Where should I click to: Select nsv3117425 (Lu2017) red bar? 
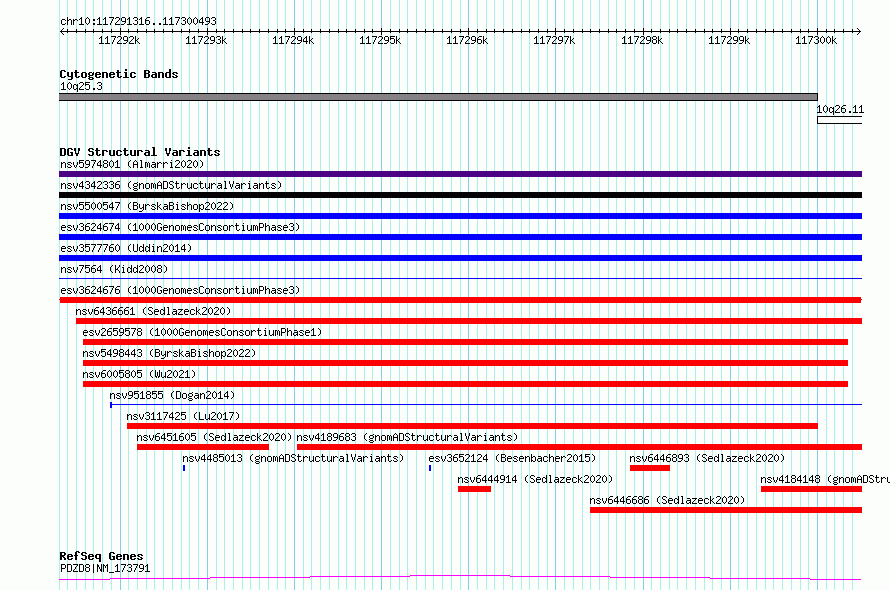coord(472,426)
